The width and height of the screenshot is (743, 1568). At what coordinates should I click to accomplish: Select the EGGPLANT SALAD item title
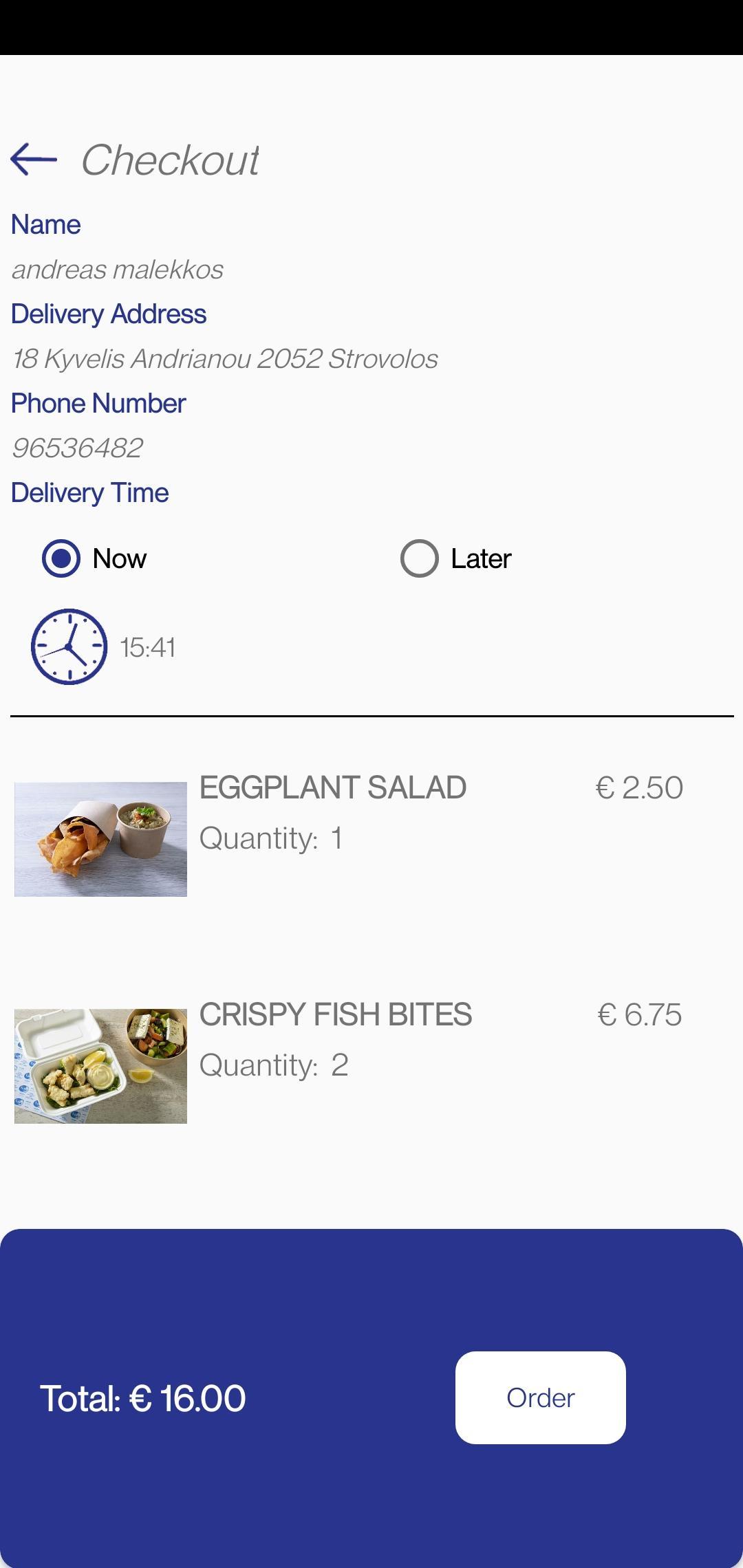[333, 788]
